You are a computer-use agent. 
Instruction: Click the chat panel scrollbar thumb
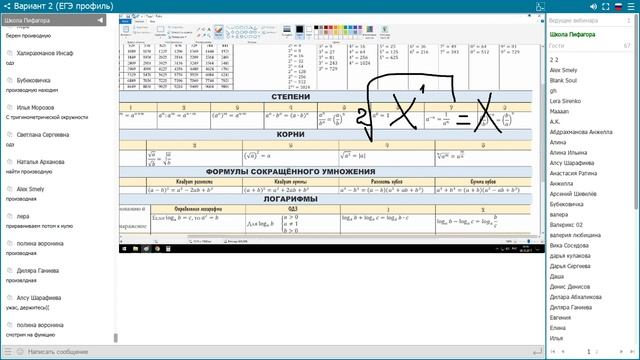(x=116, y=338)
